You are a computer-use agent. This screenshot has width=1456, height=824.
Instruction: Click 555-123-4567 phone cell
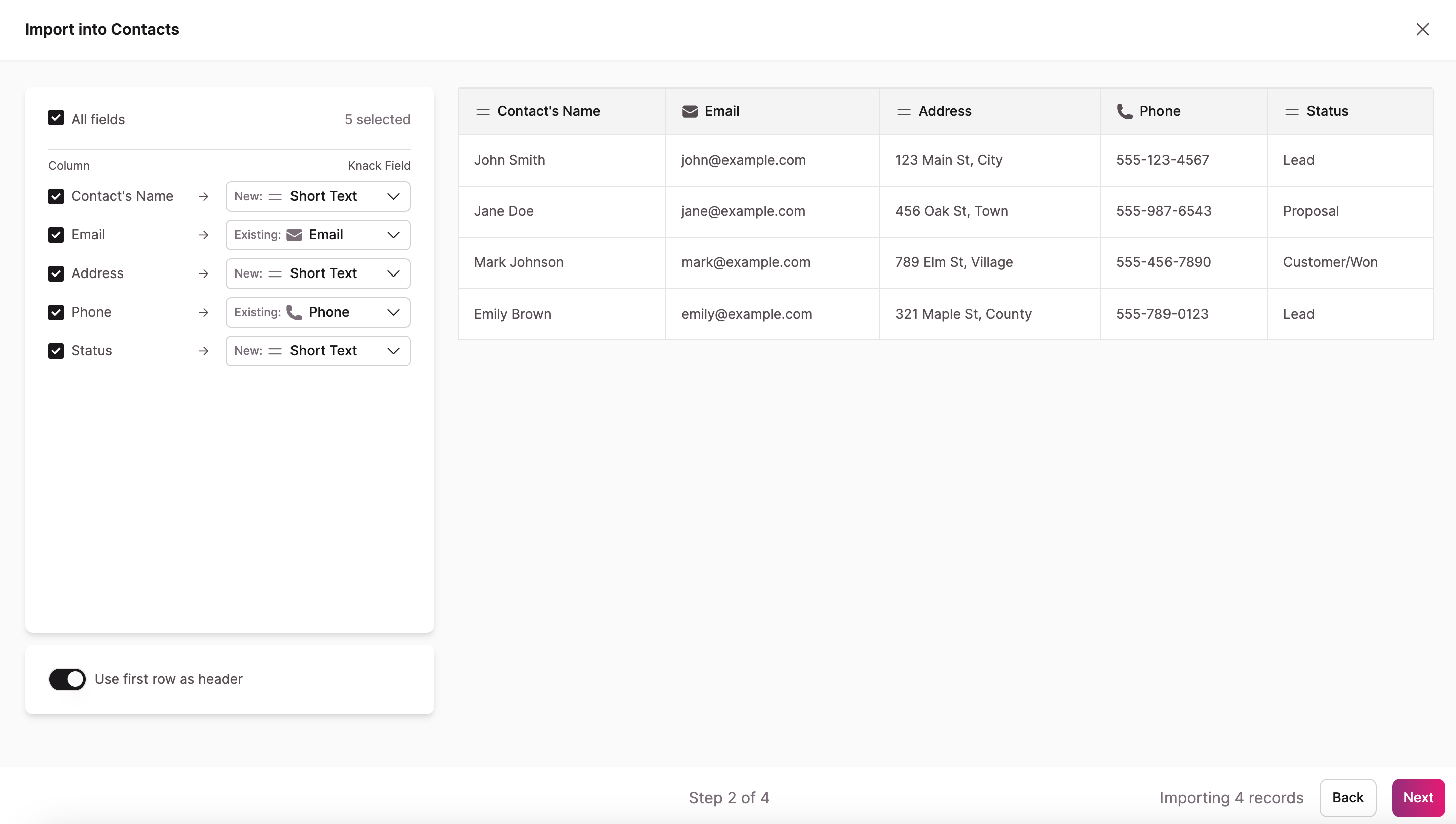point(1184,160)
